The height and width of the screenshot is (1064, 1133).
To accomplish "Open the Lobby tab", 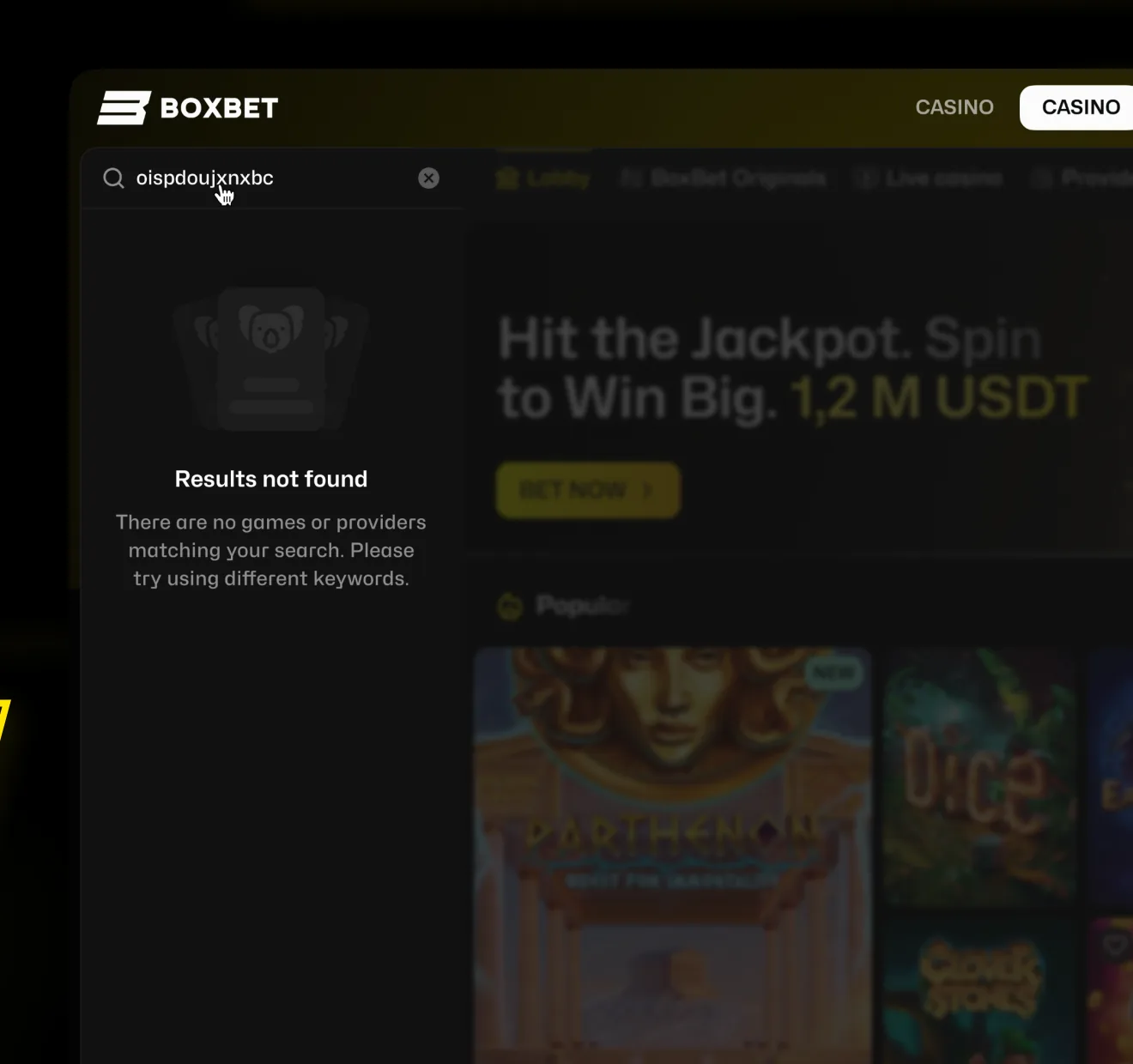I will pyautogui.click(x=543, y=178).
